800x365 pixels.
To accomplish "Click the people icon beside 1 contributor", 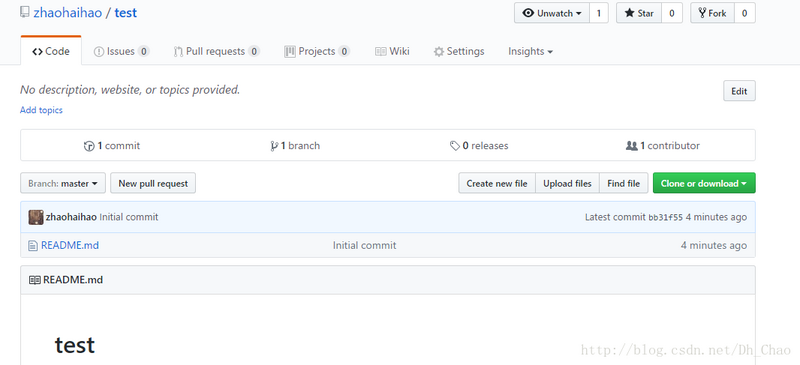I will coord(632,145).
